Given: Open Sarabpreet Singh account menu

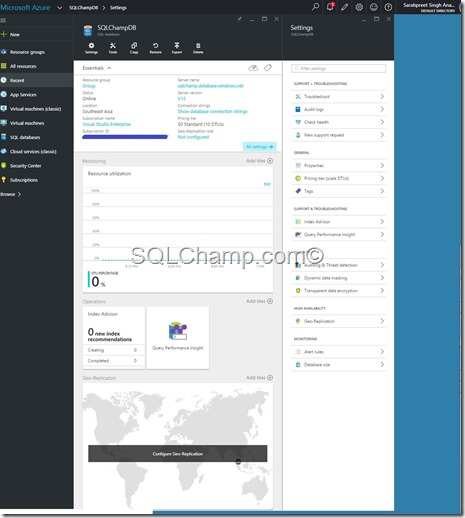Looking at the screenshot, I should pyautogui.click(x=429, y=7).
